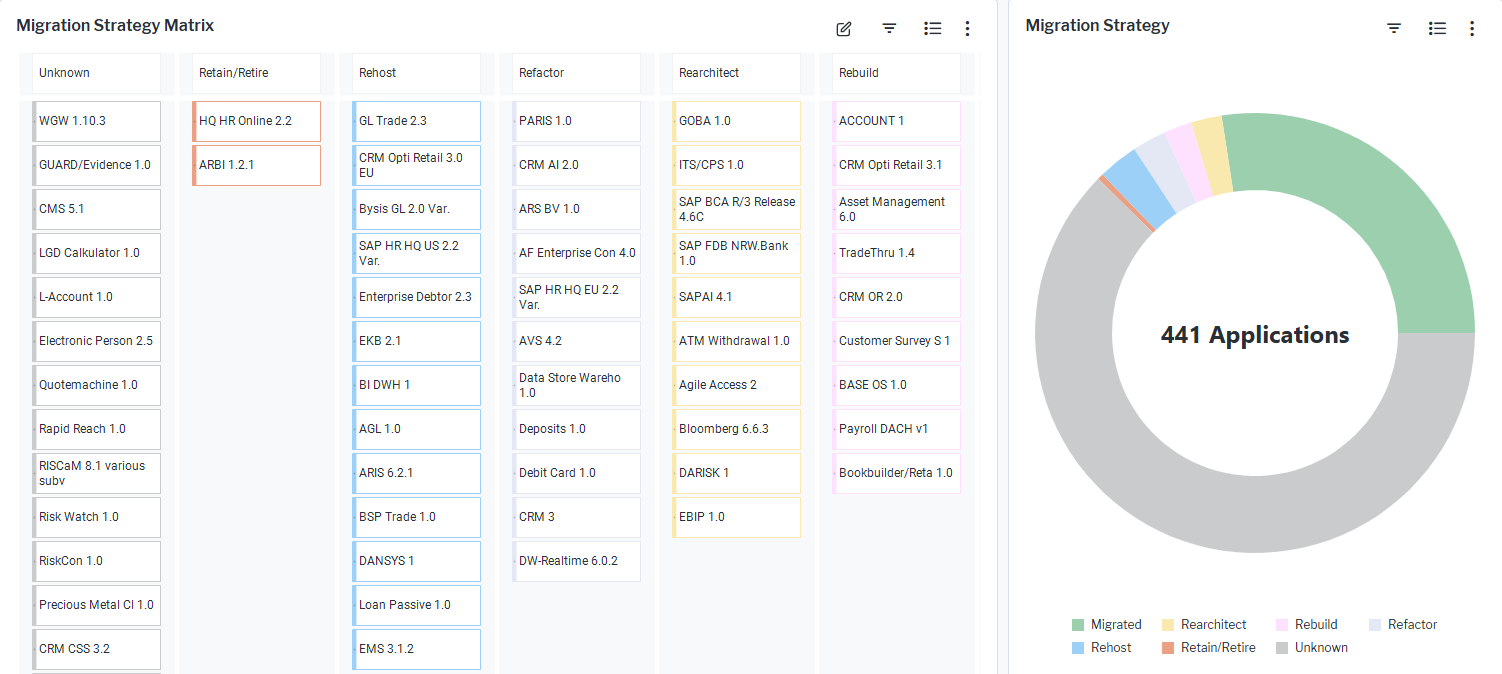This screenshot has width=1502, height=674.
Task: Click the green Migrated color swatch in the legend
Action: tap(1077, 624)
